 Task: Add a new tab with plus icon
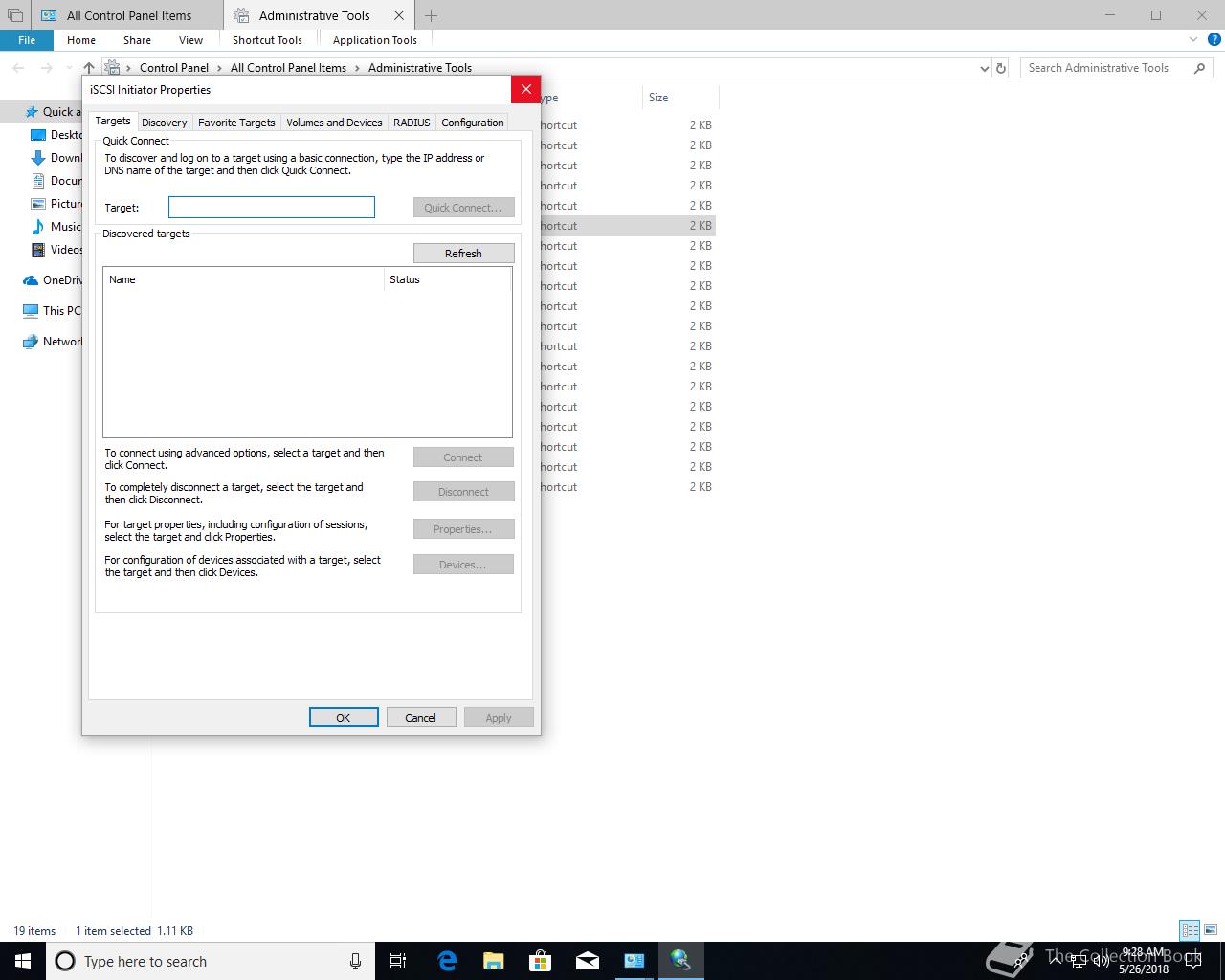point(431,15)
